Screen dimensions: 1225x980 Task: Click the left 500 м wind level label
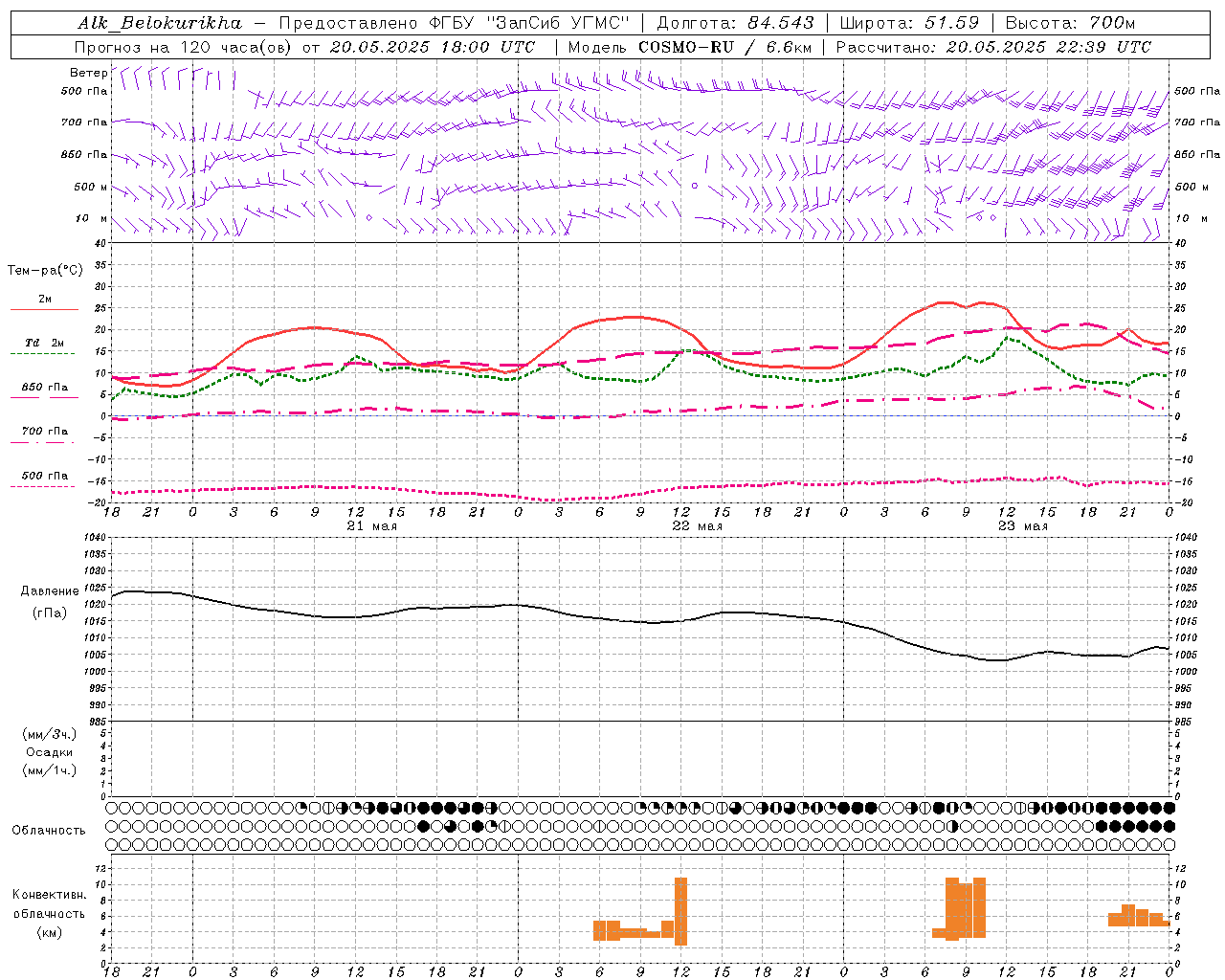coord(91,187)
